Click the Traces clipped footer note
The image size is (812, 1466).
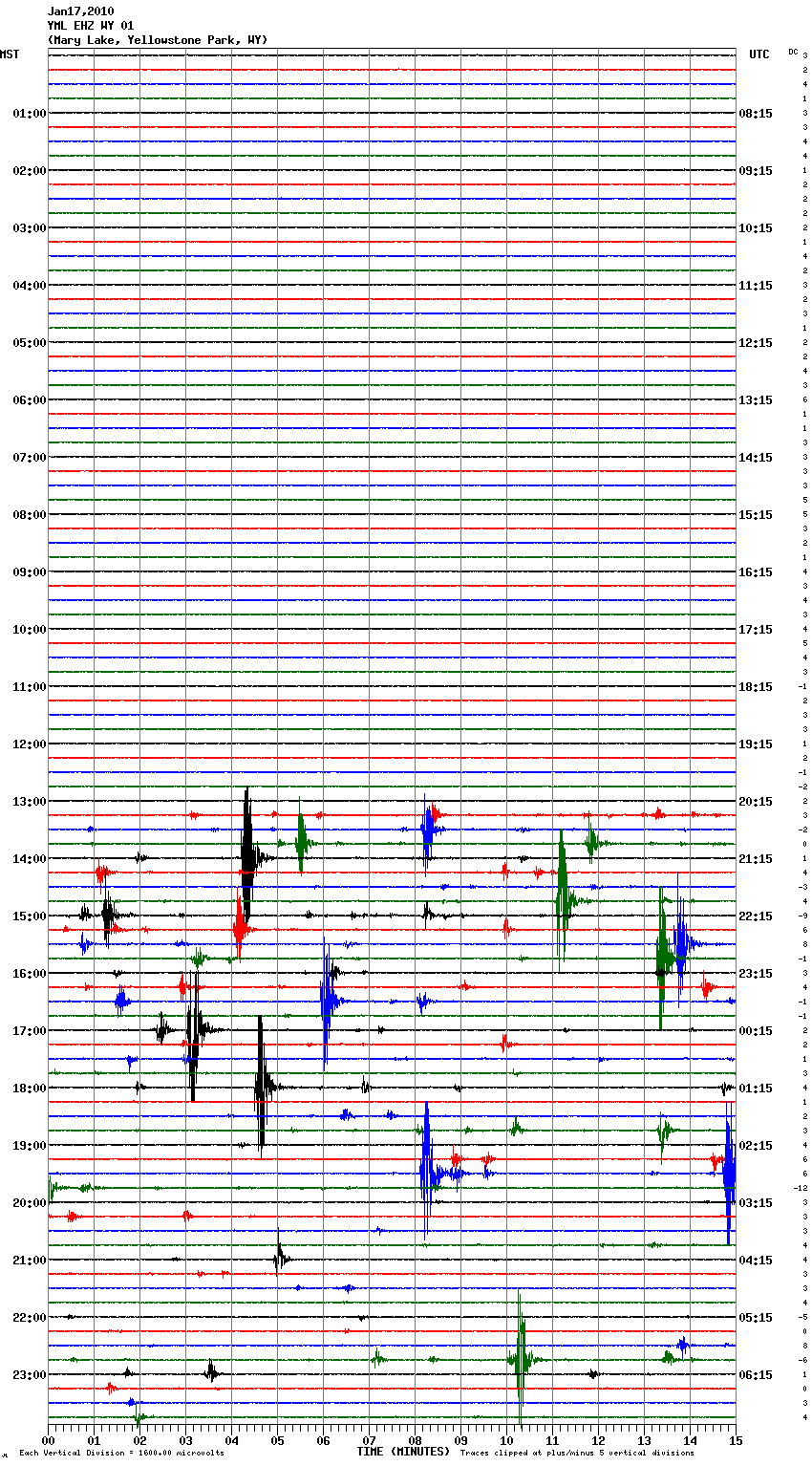pos(577,1454)
